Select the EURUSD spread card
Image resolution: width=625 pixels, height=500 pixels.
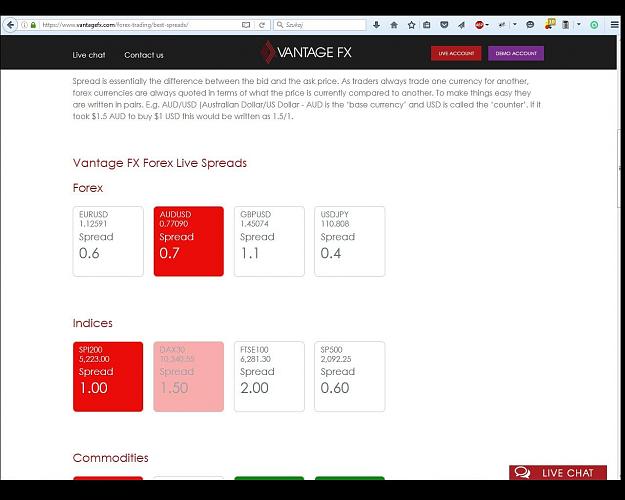108,241
